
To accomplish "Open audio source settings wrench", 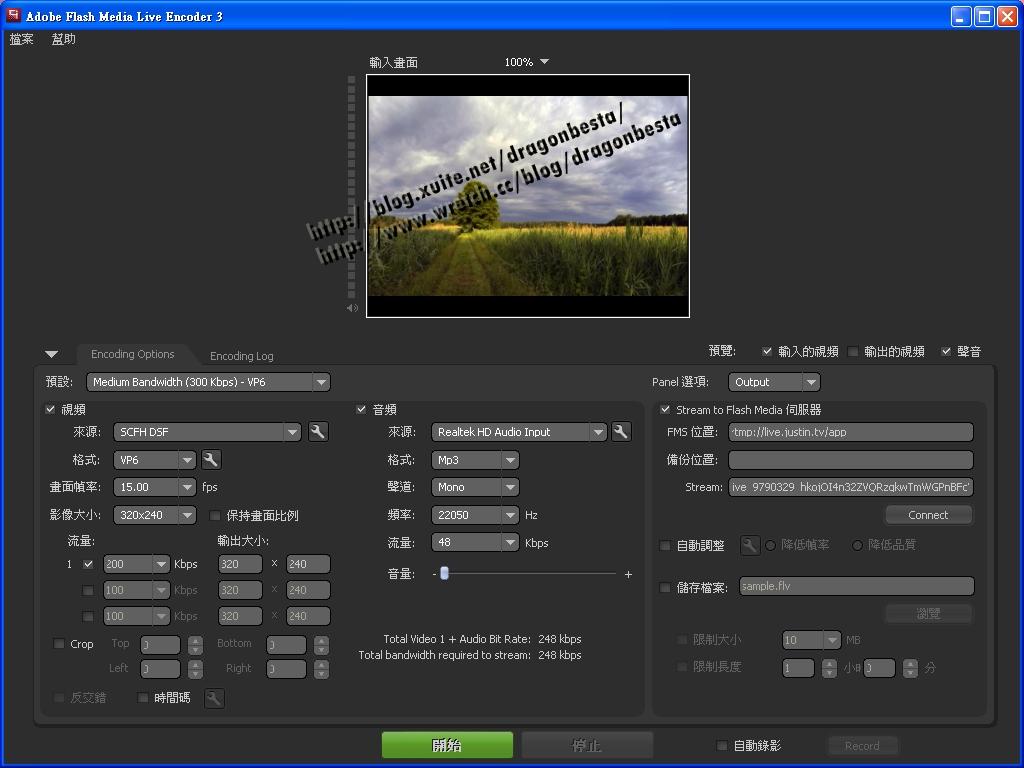I will tap(621, 432).
